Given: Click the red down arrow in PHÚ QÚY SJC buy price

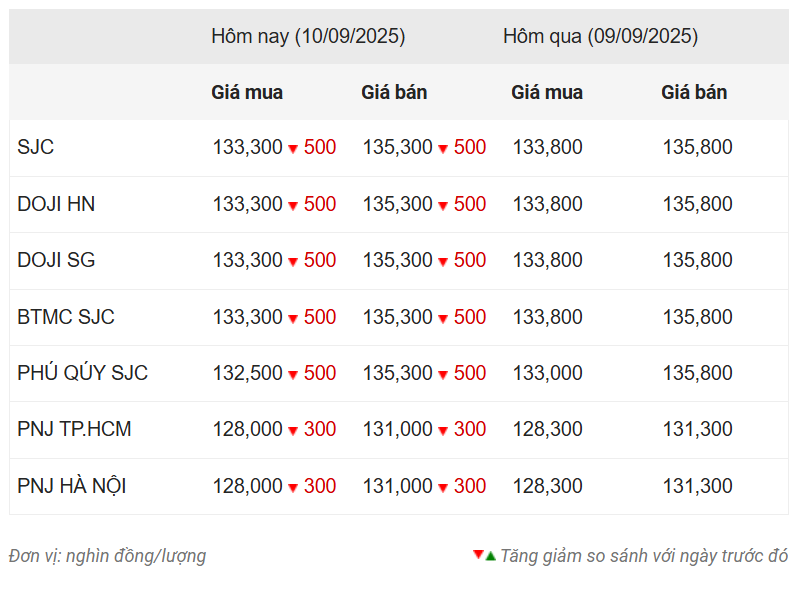Looking at the screenshot, I should tap(293, 375).
